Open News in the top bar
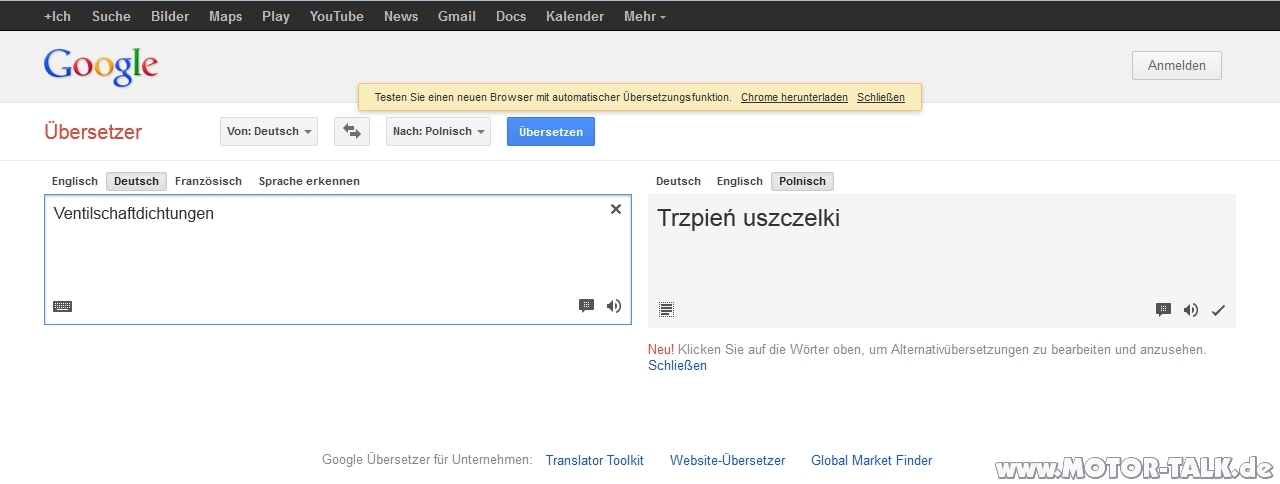Screen dimensions: 1280x484 tap(401, 16)
